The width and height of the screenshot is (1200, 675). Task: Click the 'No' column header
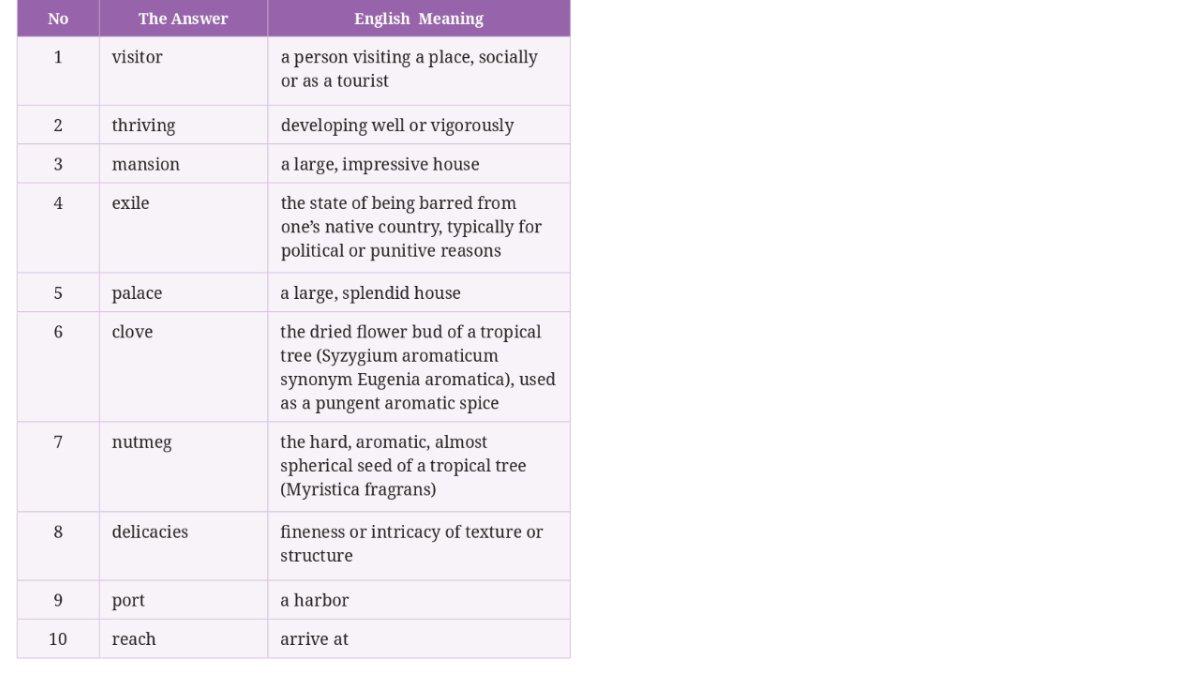(58, 18)
